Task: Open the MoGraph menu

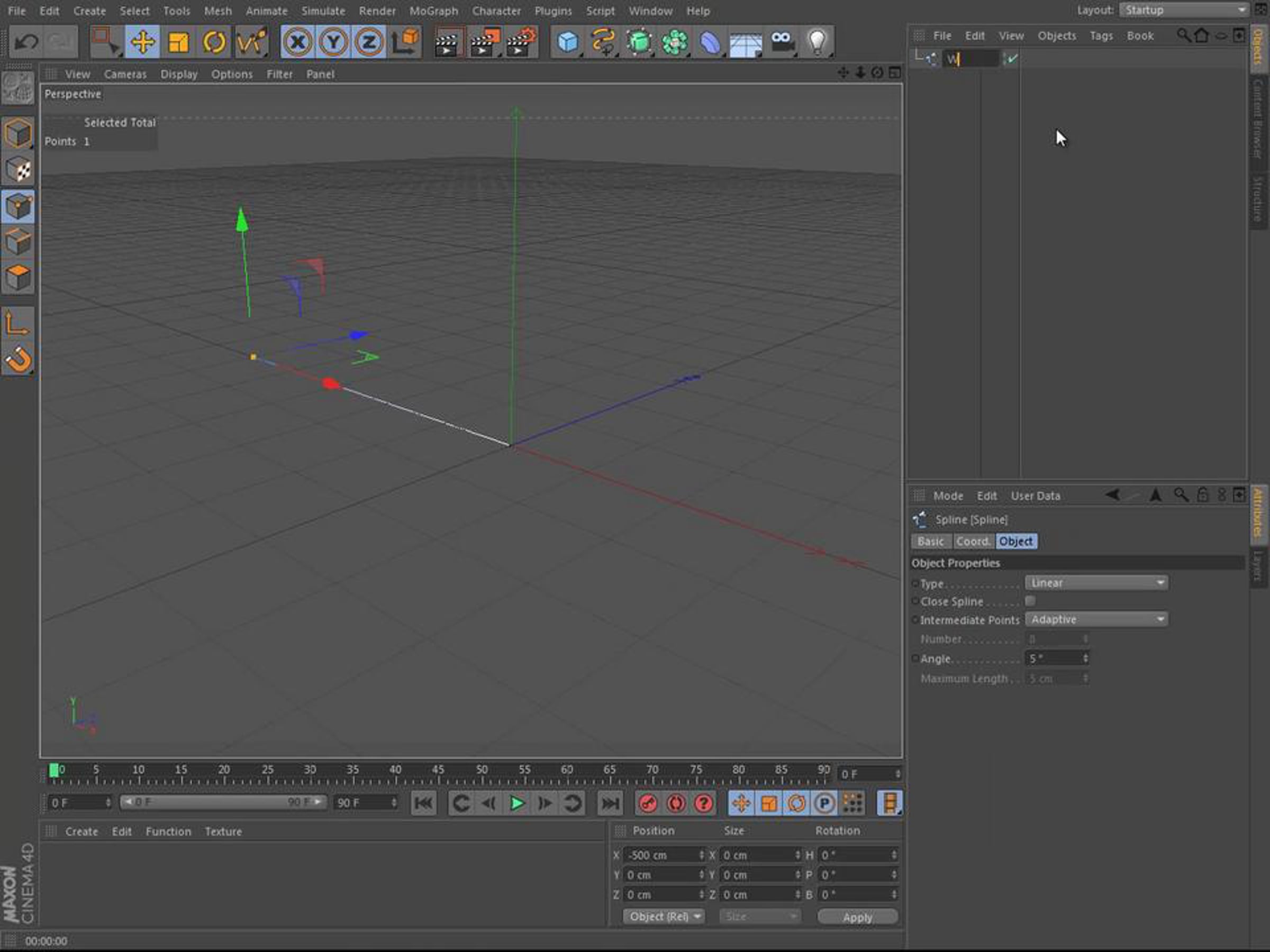Action: pyautogui.click(x=433, y=11)
